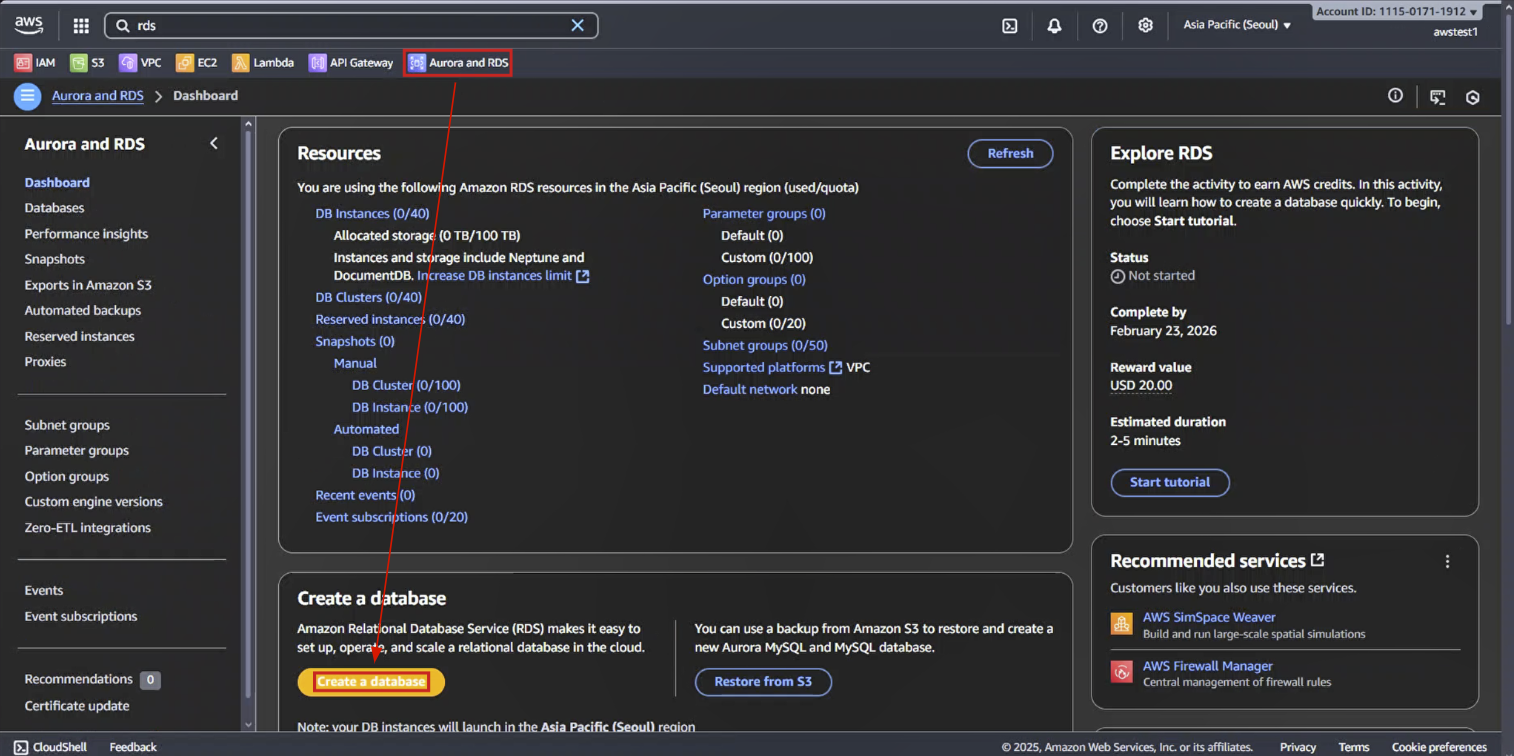1514x756 pixels.
Task: Open CloudShell from the footer bar
Action: [50, 747]
